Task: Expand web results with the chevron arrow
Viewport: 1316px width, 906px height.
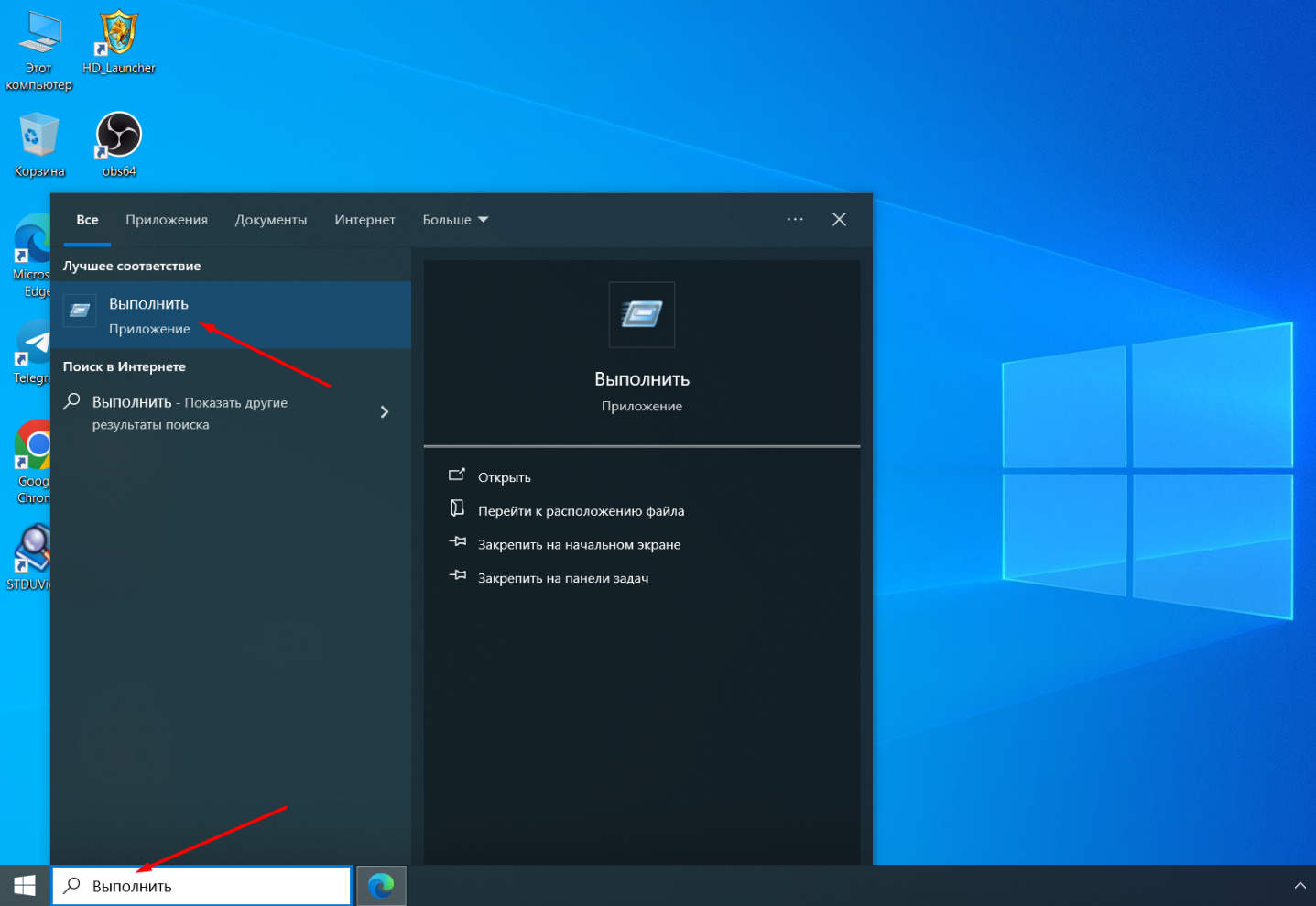Action: click(x=385, y=412)
